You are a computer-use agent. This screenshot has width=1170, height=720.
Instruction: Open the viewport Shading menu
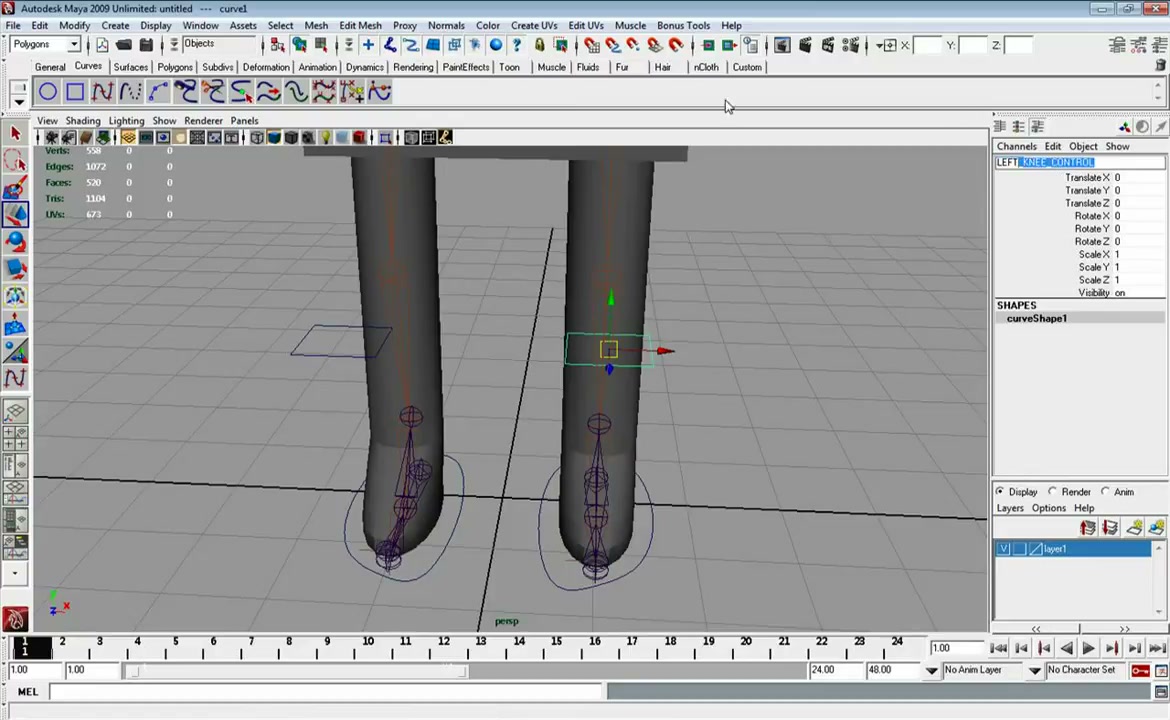pyautogui.click(x=83, y=120)
